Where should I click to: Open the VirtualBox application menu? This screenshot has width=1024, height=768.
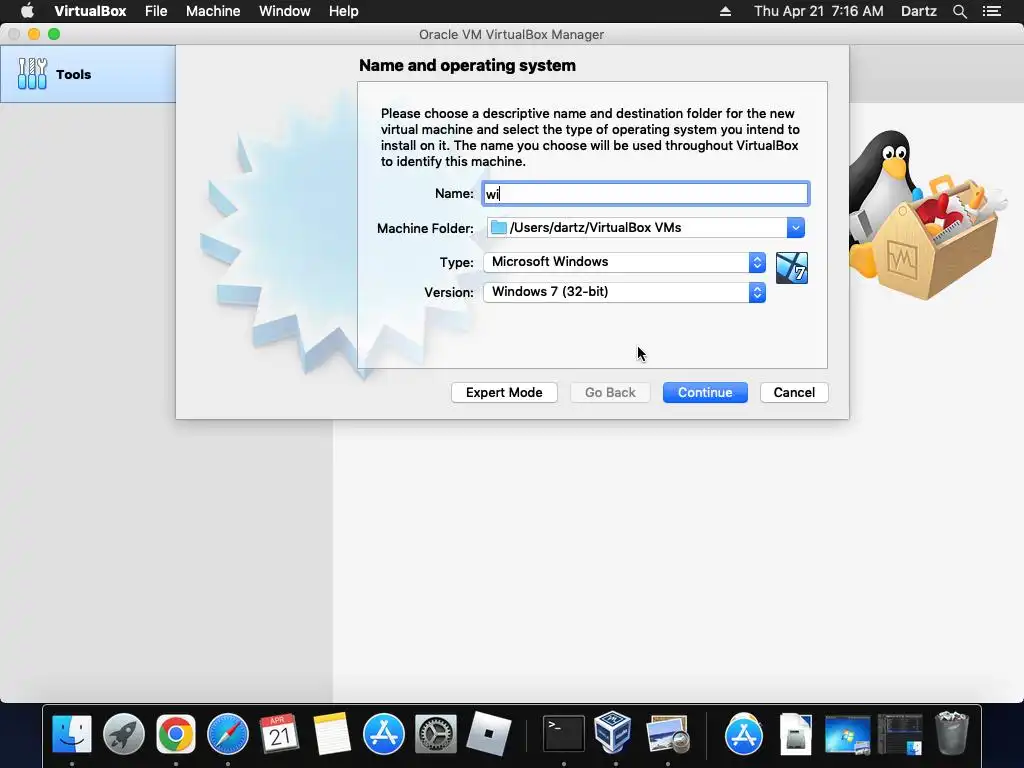tap(90, 11)
